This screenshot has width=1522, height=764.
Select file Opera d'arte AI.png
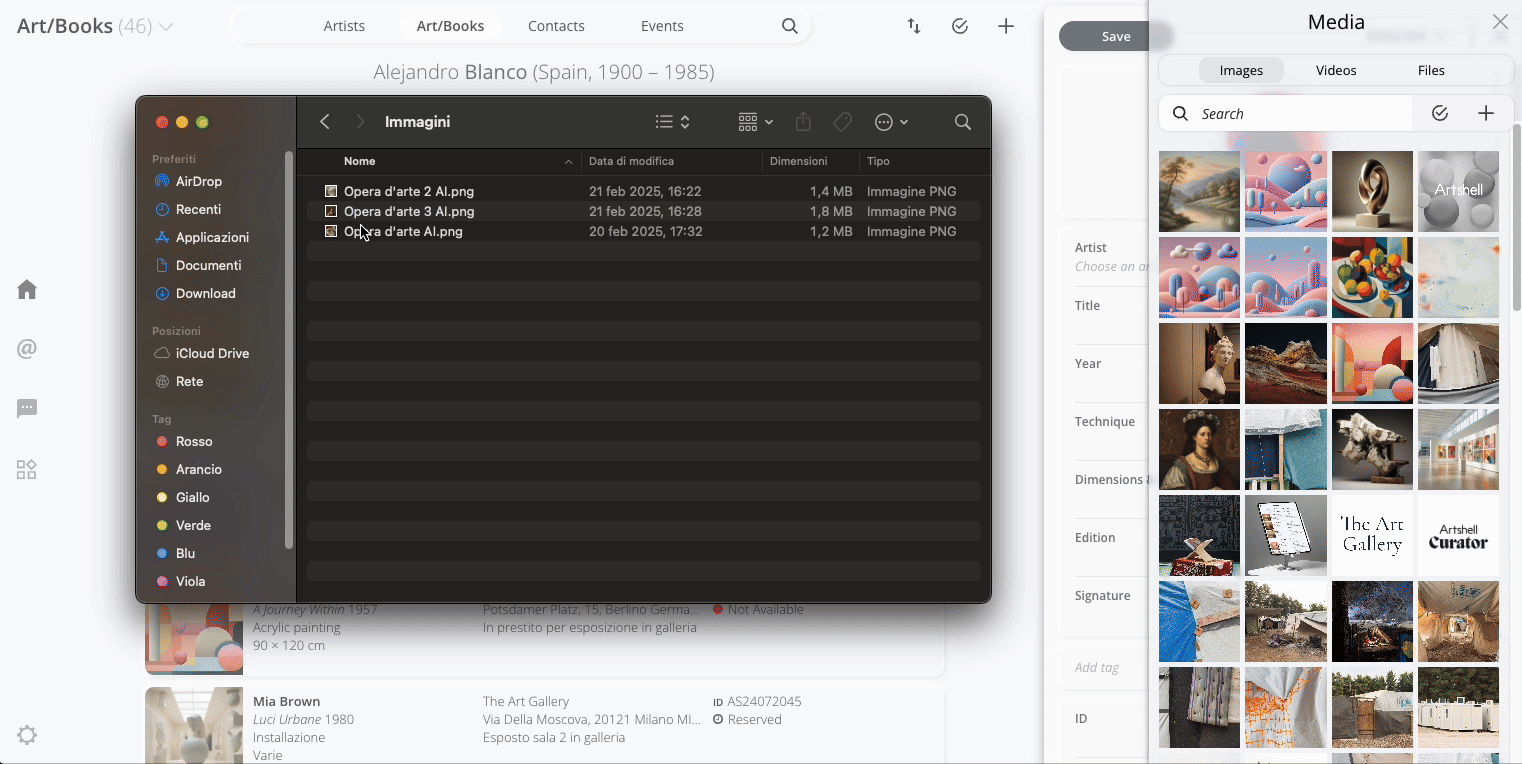pyautogui.click(x=643, y=231)
